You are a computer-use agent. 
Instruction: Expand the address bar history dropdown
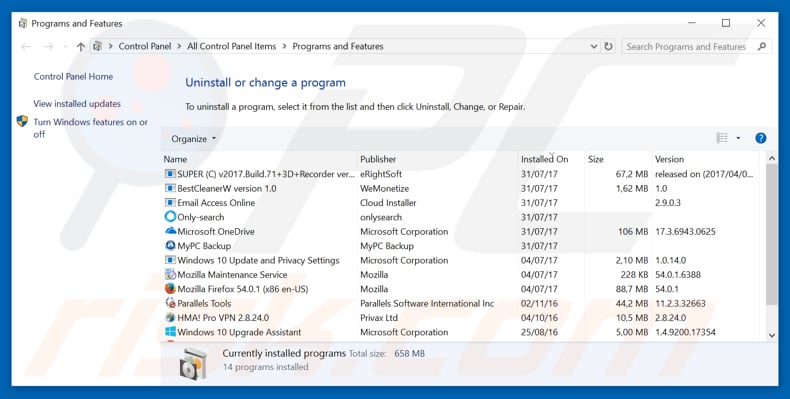tap(594, 46)
